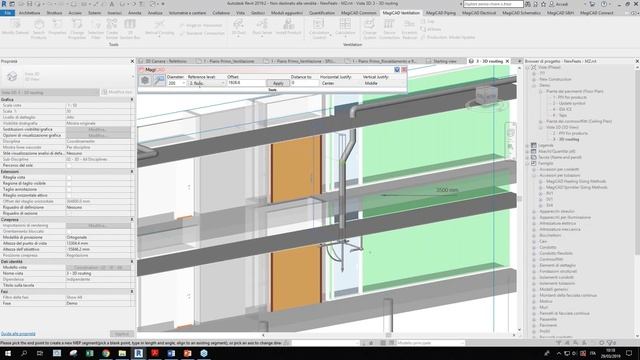Toggle the Percorso del sole checkbox
The image size is (640, 360).
coord(69,165)
